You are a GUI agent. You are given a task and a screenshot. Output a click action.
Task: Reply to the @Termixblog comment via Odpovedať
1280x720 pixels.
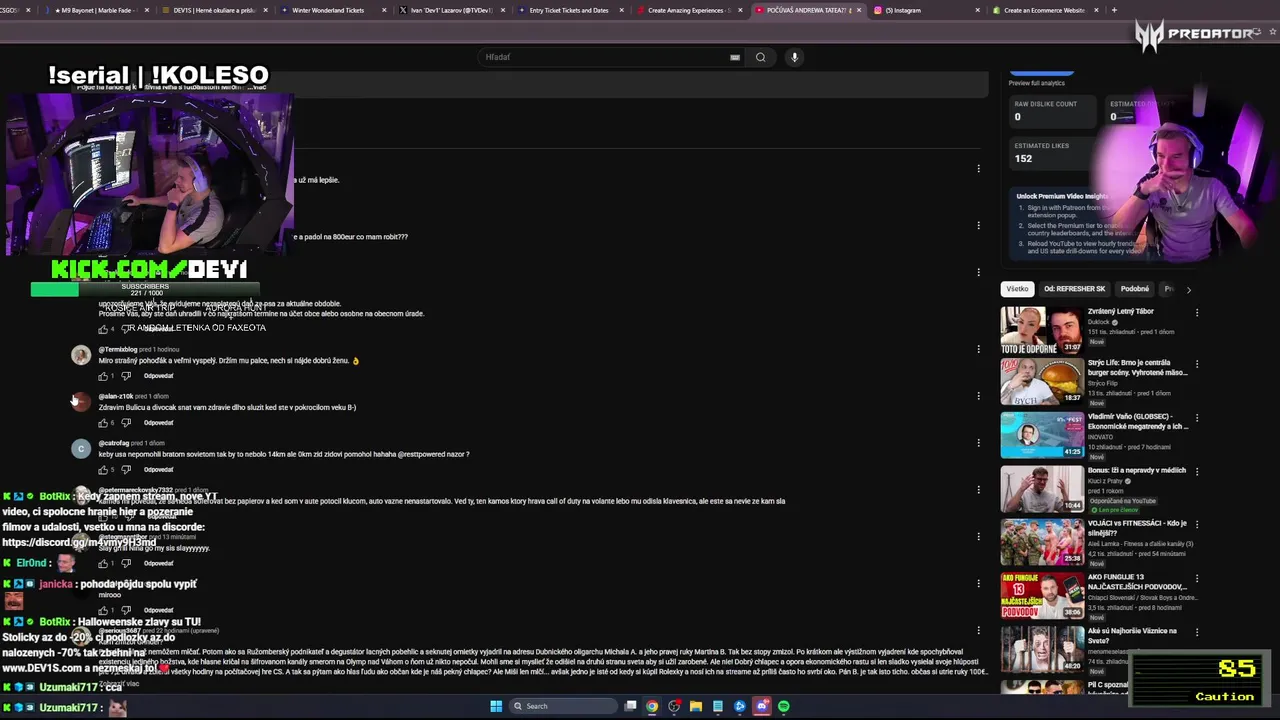tap(158, 376)
